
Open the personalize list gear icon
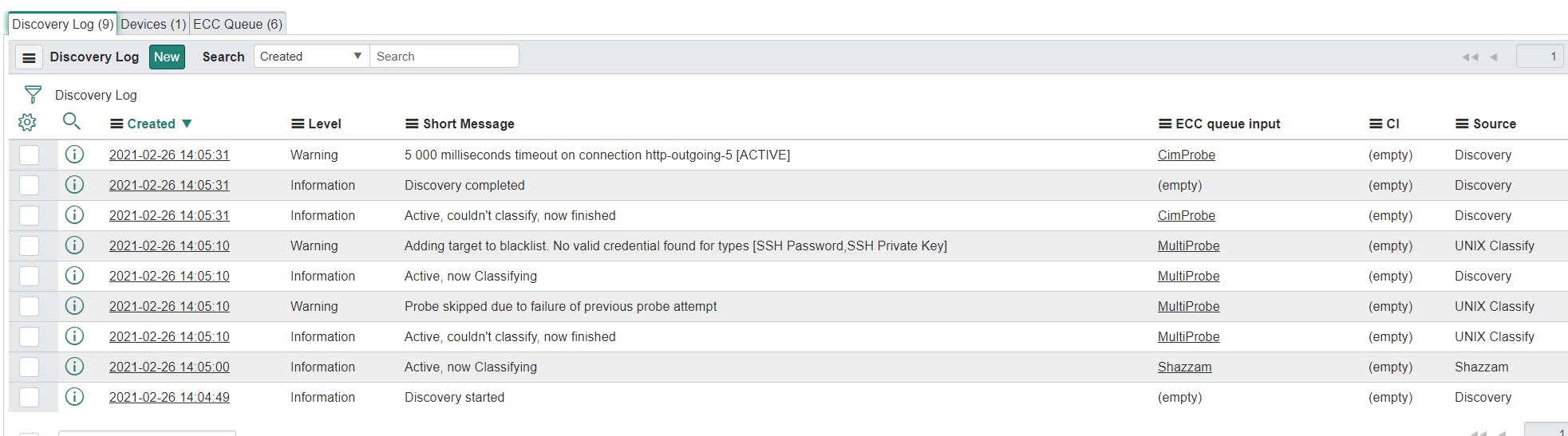click(27, 123)
